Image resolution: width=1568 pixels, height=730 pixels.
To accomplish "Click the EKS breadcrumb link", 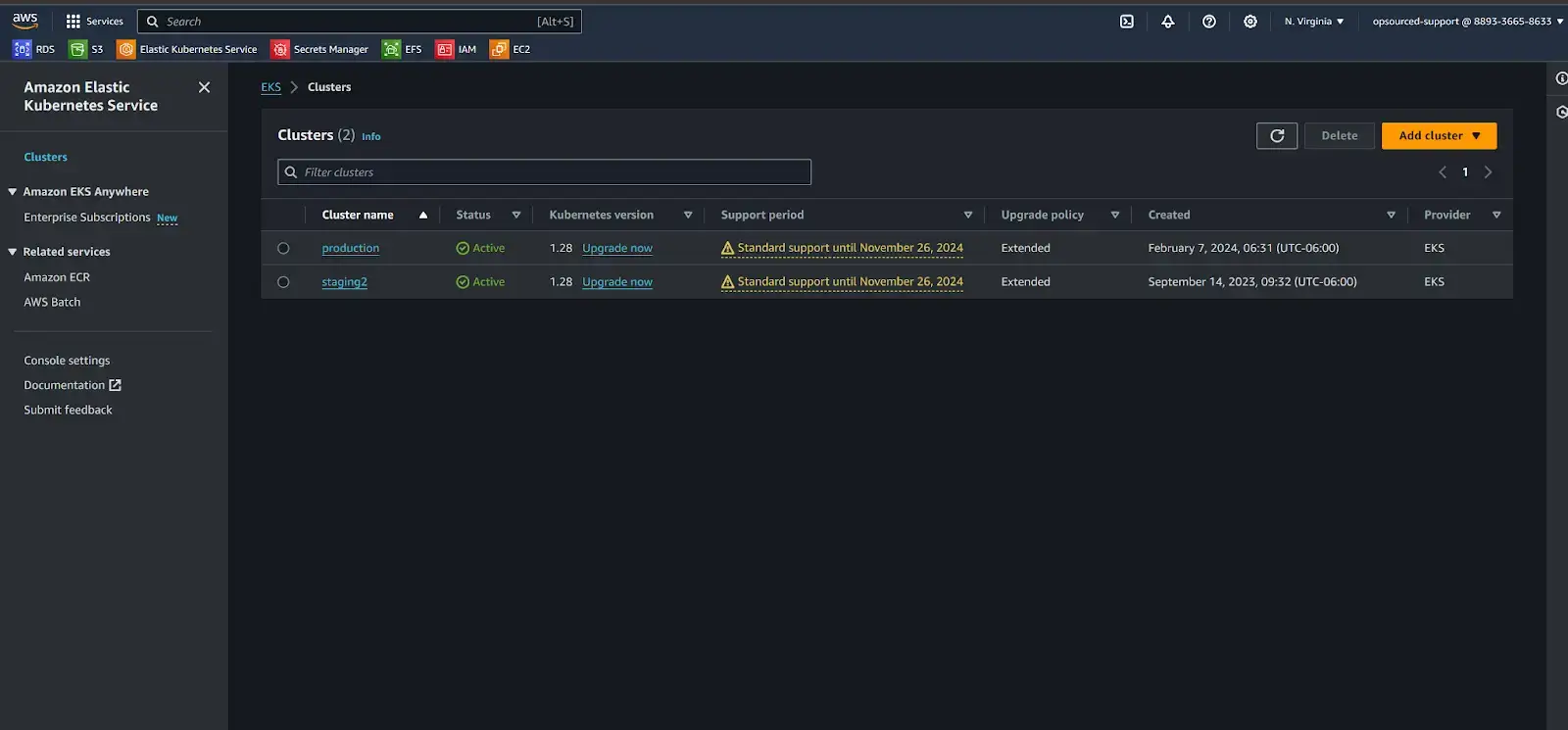I will click(270, 87).
